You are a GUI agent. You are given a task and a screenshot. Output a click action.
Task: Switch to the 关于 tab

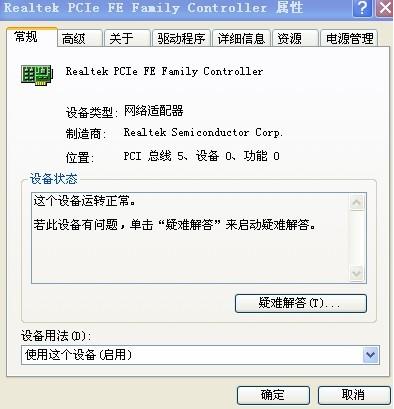coord(127,39)
